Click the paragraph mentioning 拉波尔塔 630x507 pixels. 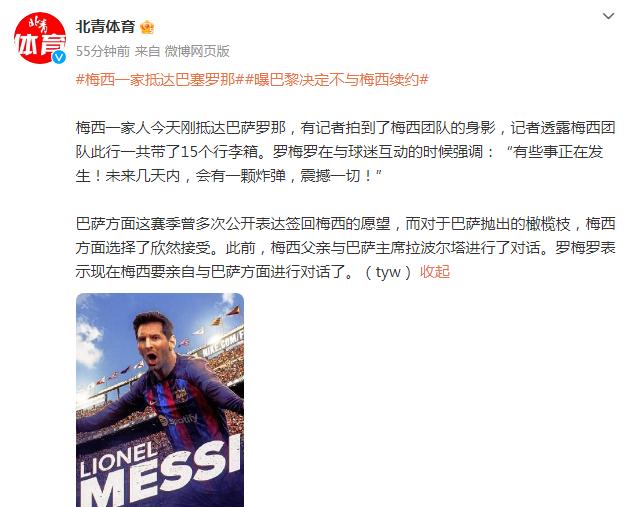[346, 248]
